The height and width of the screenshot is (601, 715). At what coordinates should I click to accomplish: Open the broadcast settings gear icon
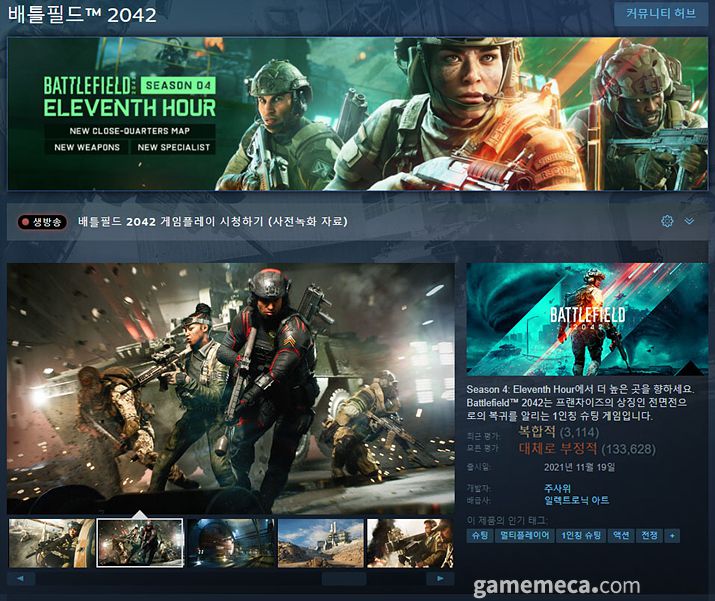667,221
